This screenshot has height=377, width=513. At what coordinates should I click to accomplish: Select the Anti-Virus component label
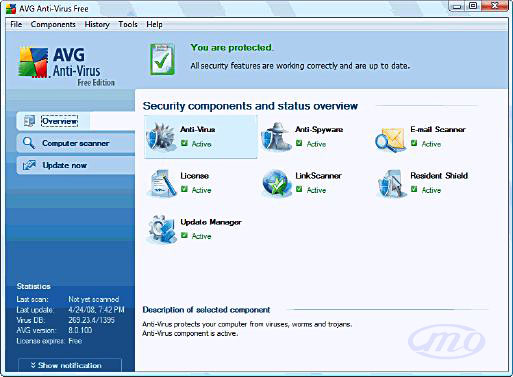[x=198, y=129]
